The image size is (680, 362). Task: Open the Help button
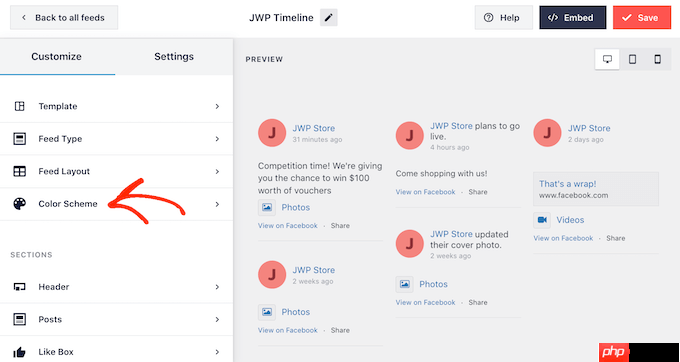click(x=503, y=18)
